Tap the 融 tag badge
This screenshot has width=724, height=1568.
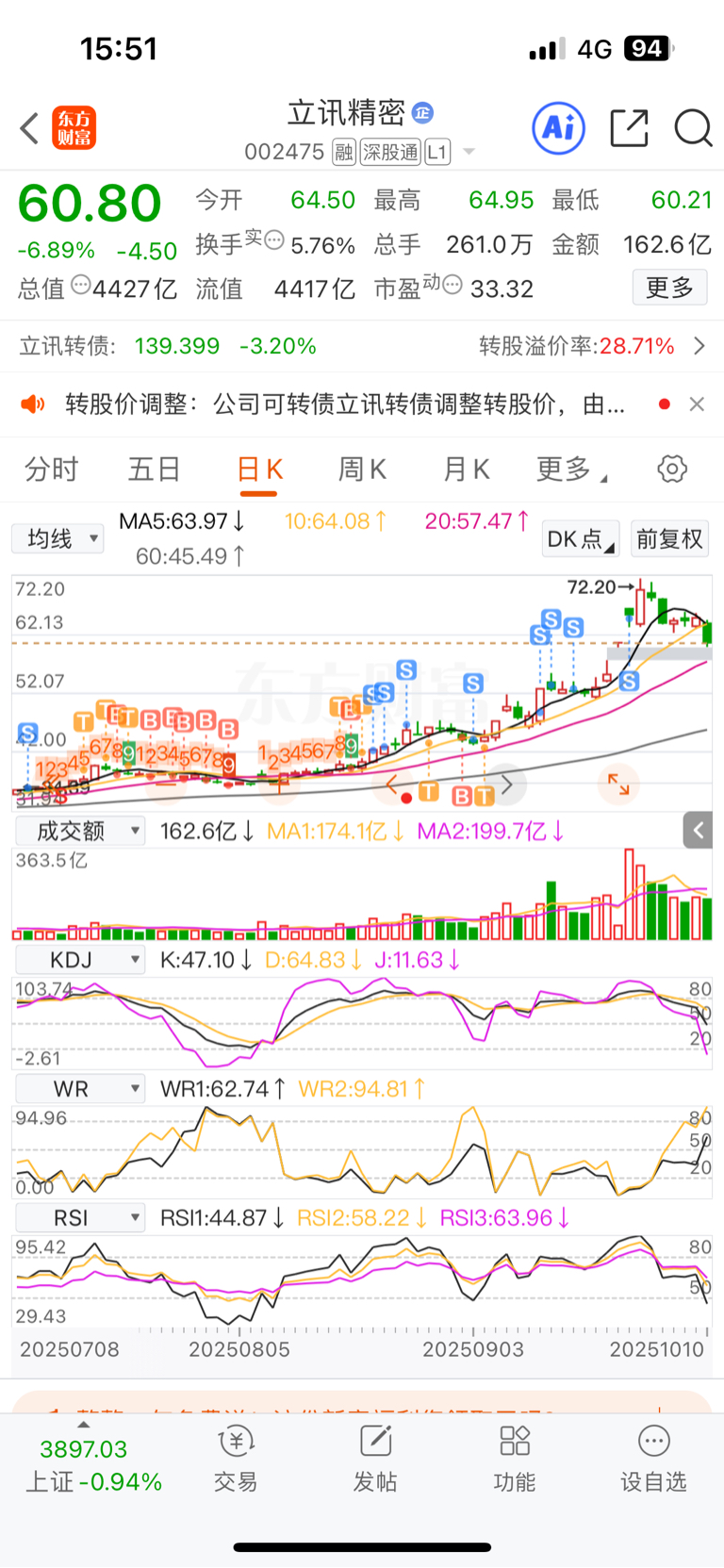click(344, 152)
